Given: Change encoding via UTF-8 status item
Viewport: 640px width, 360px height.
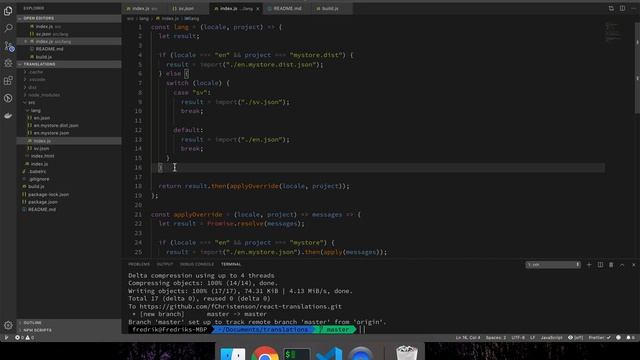Looking at the screenshot, I should [x=518, y=338].
